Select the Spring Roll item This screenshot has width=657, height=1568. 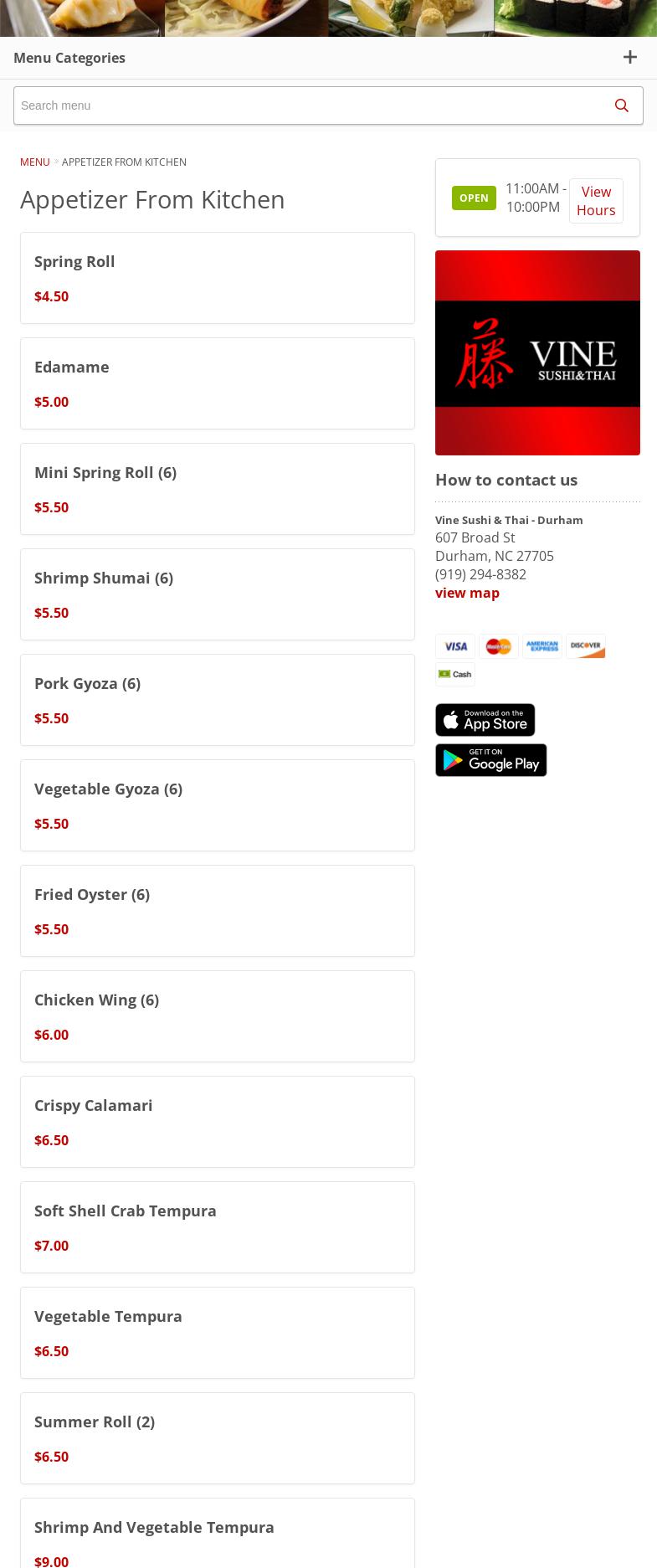pos(218,278)
